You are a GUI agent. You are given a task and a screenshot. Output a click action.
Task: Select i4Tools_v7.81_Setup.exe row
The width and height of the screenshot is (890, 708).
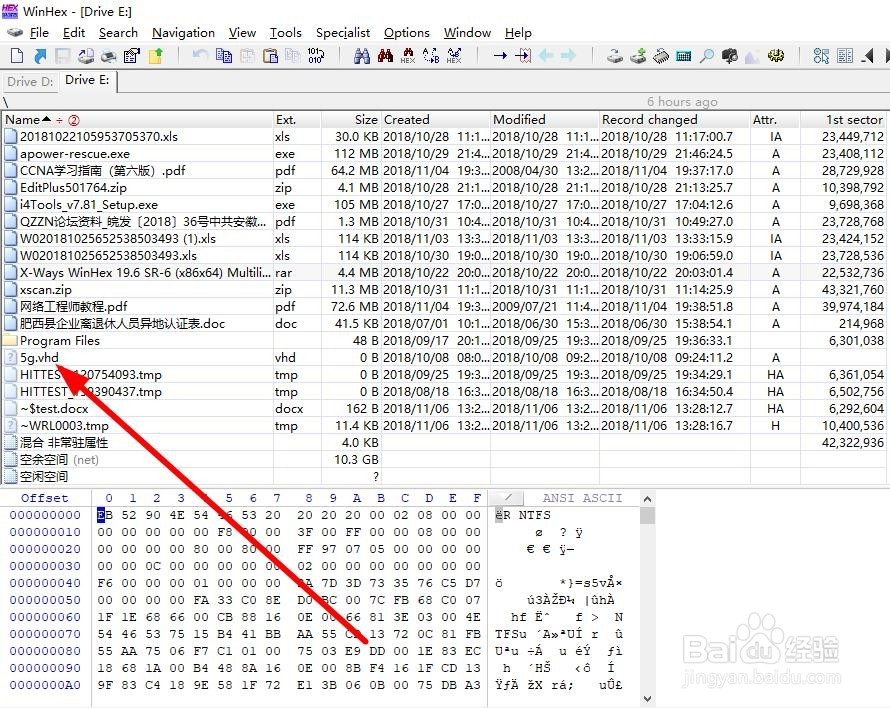[x=444, y=205]
